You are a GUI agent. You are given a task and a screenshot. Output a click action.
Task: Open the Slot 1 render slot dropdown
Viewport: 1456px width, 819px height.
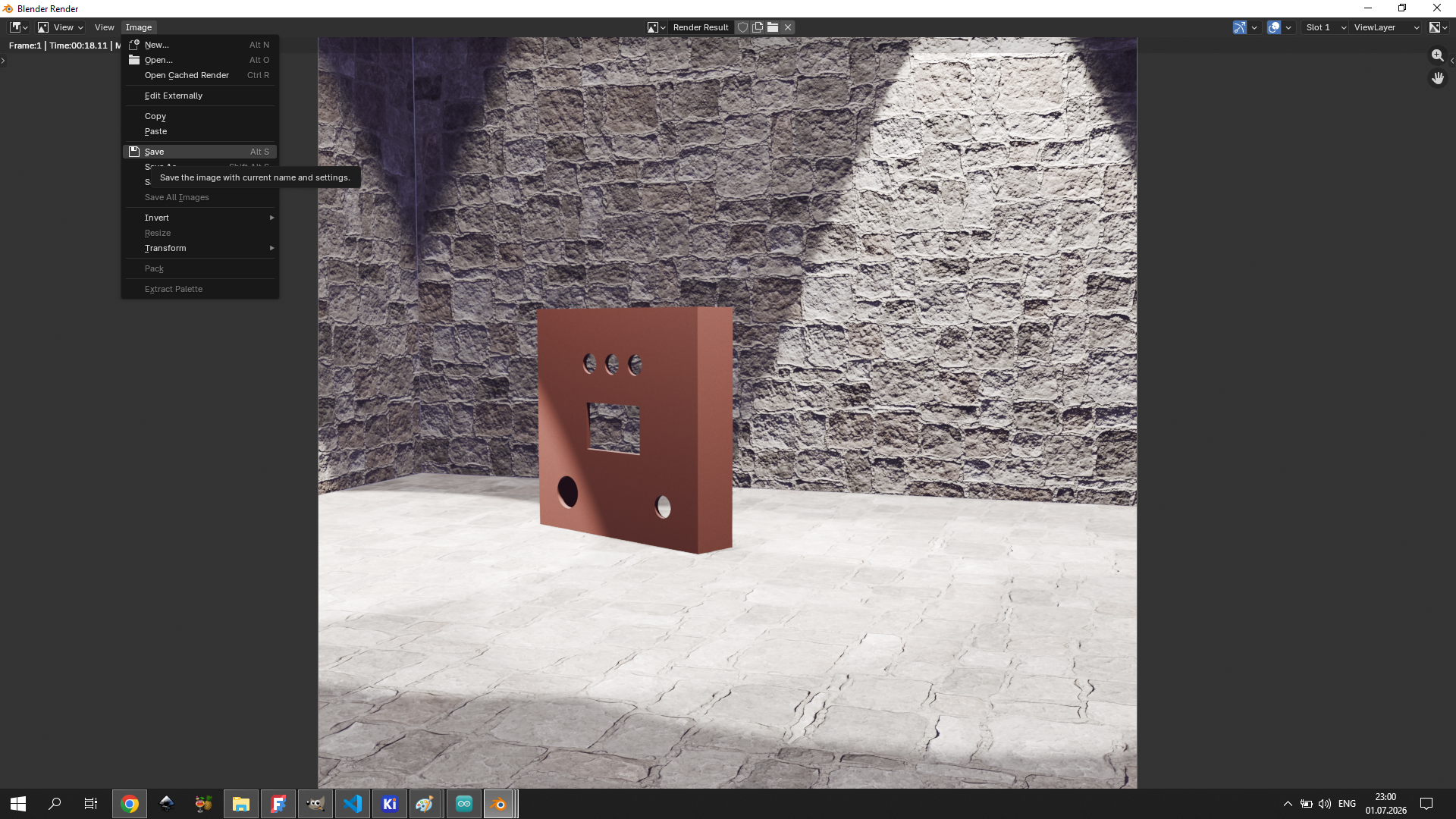coord(1325,27)
